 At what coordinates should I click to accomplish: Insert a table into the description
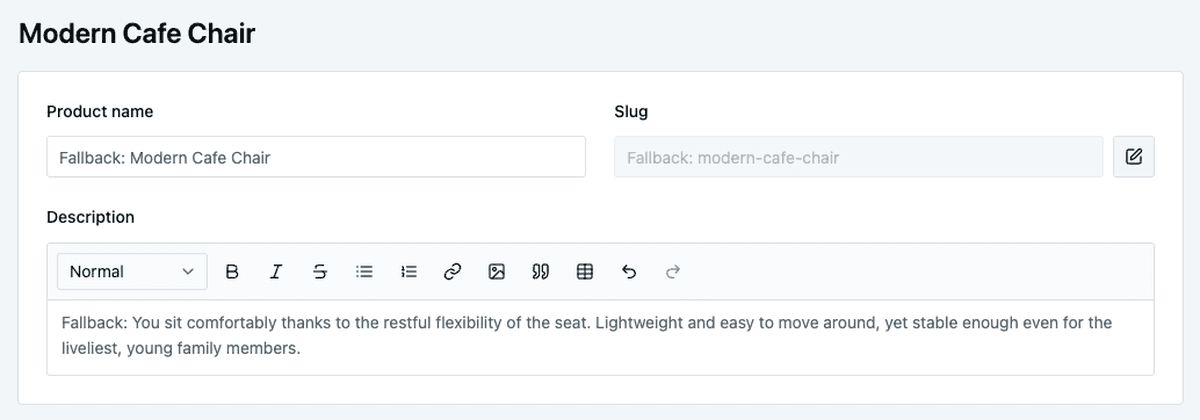(585, 272)
